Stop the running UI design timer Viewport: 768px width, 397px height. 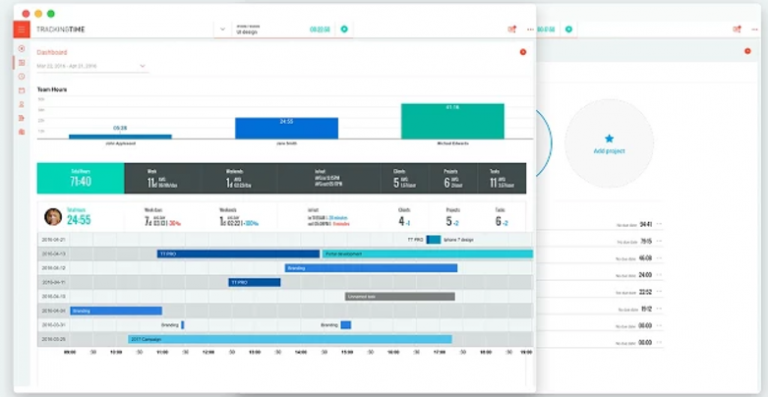(344, 29)
